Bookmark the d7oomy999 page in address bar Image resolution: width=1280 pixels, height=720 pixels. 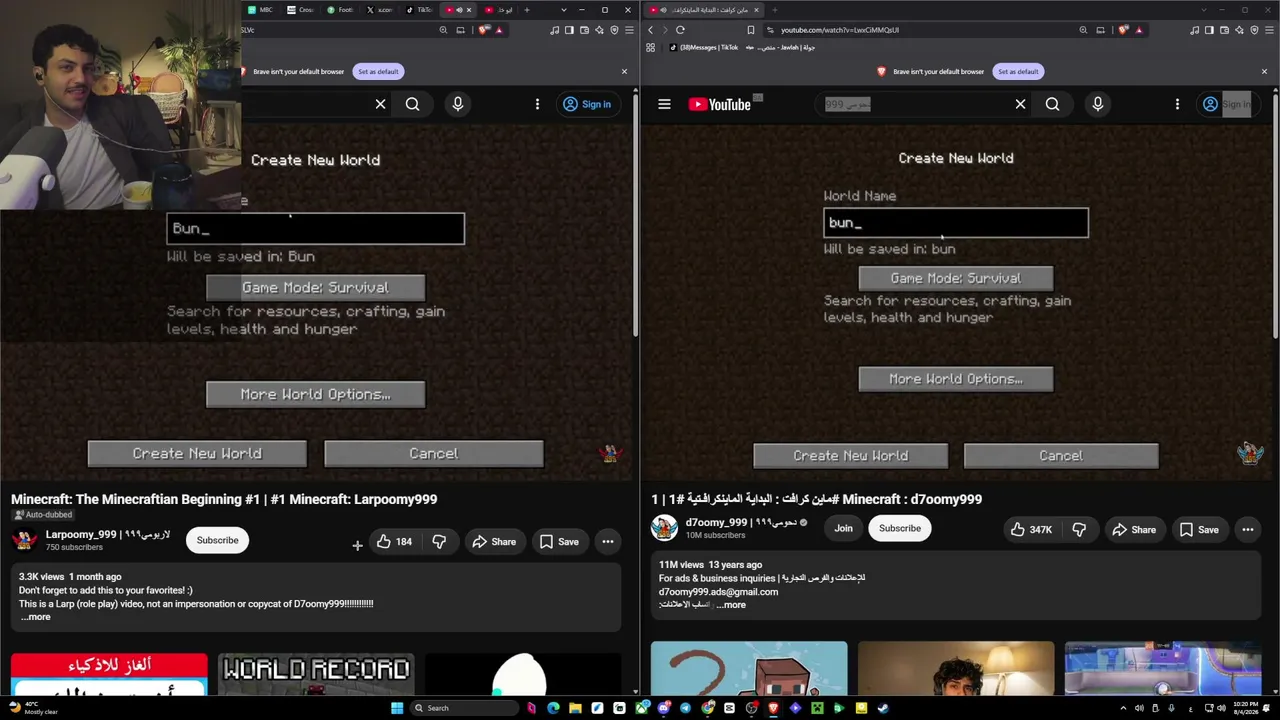click(751, 30)
